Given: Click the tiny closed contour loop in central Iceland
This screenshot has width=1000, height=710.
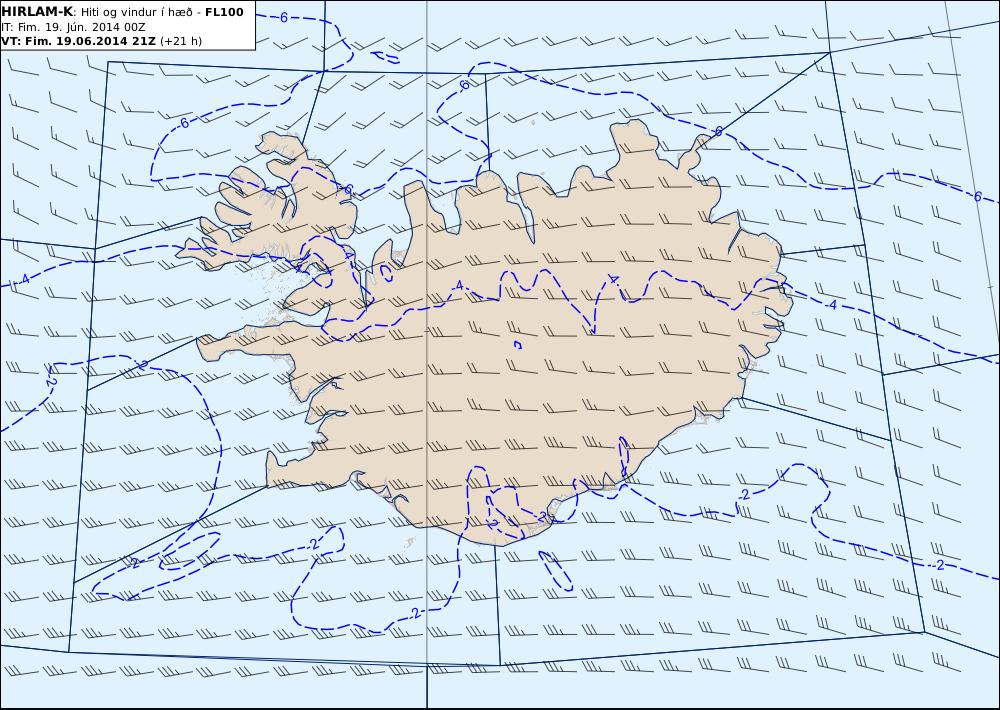Looking at the screenshot, I should pos(518,344).
